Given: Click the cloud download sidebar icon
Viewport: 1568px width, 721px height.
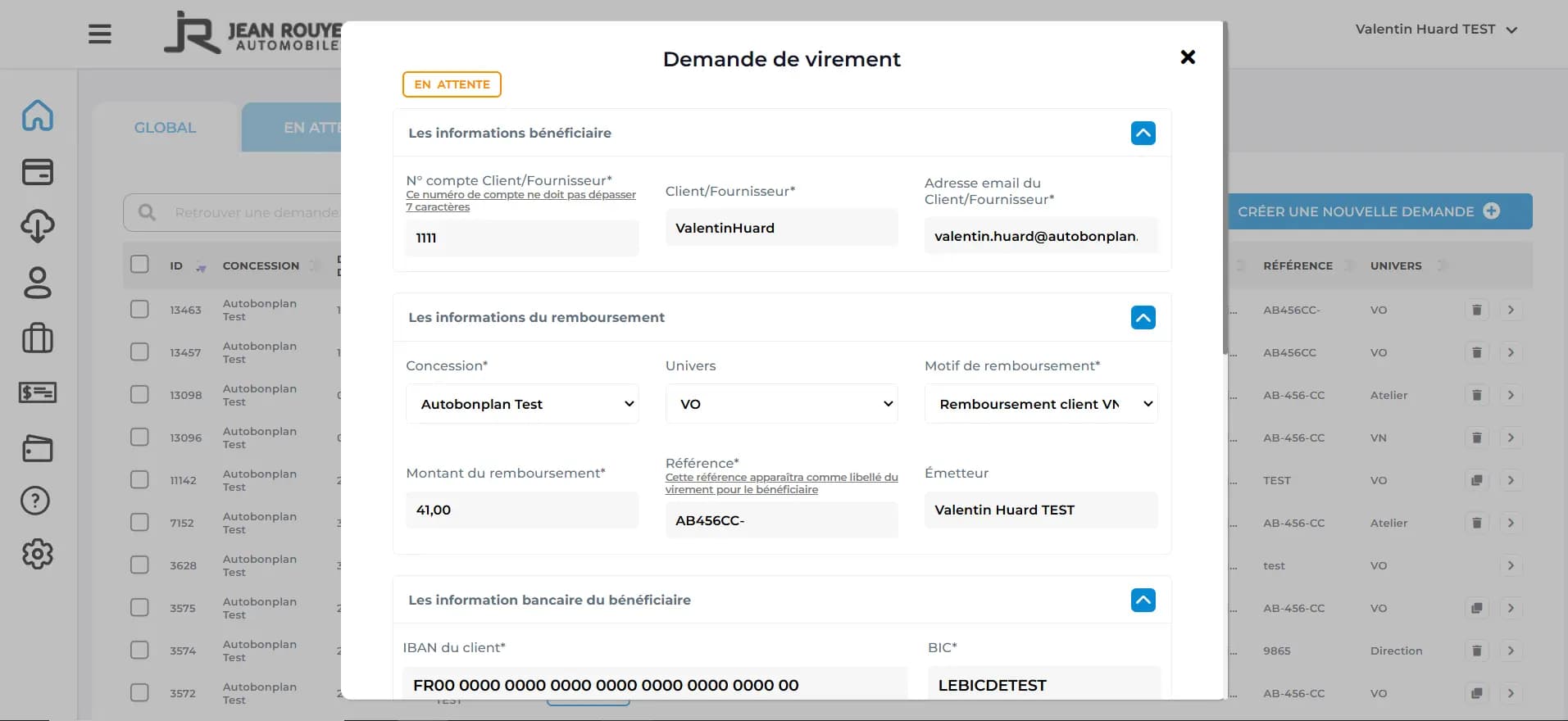Looking at the screenshot, I should 38,226.
